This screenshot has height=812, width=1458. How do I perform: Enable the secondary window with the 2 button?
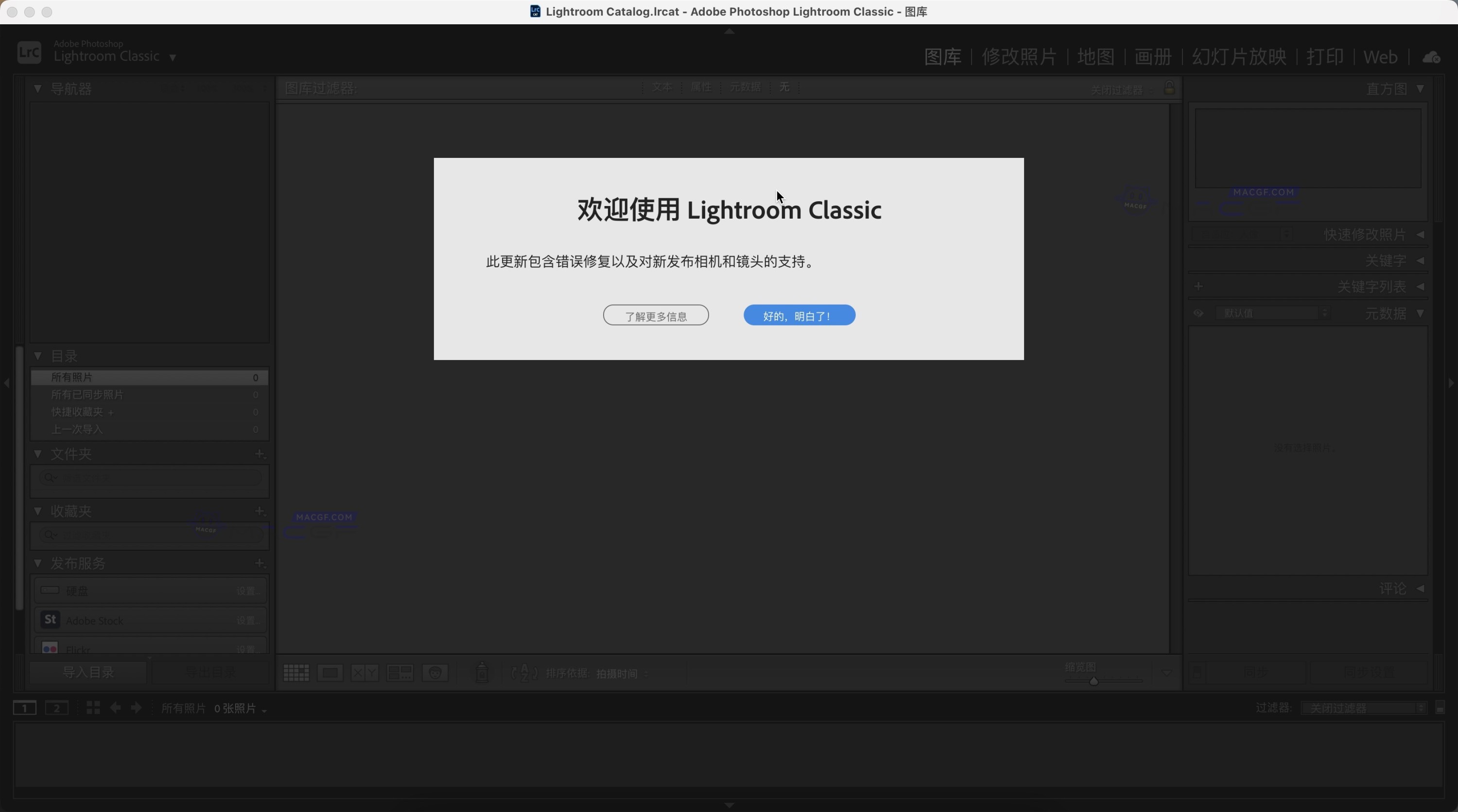57,708
